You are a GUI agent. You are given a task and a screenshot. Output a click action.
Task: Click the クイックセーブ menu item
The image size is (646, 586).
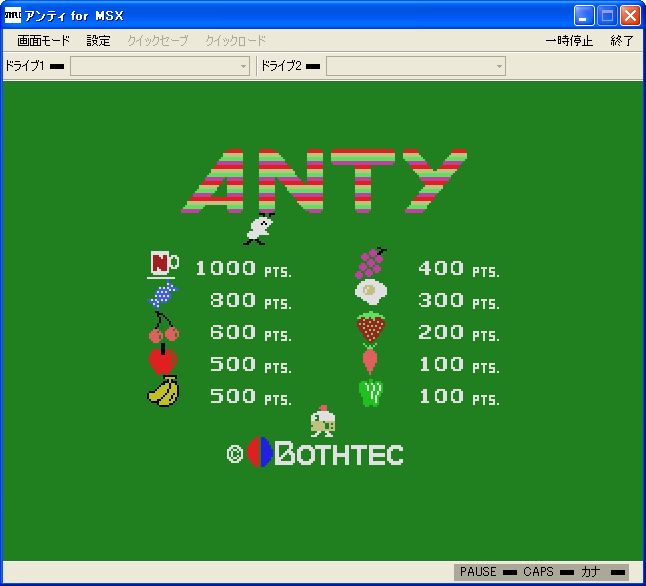(x=158, y=40)
